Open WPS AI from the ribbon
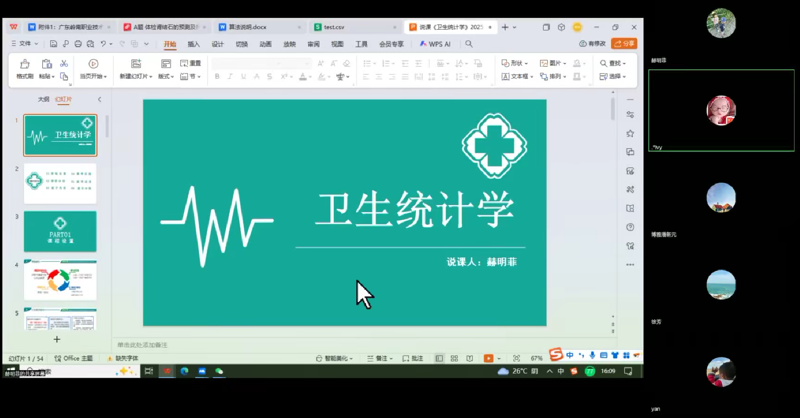 pyautogui.click(x=434, y=44)
